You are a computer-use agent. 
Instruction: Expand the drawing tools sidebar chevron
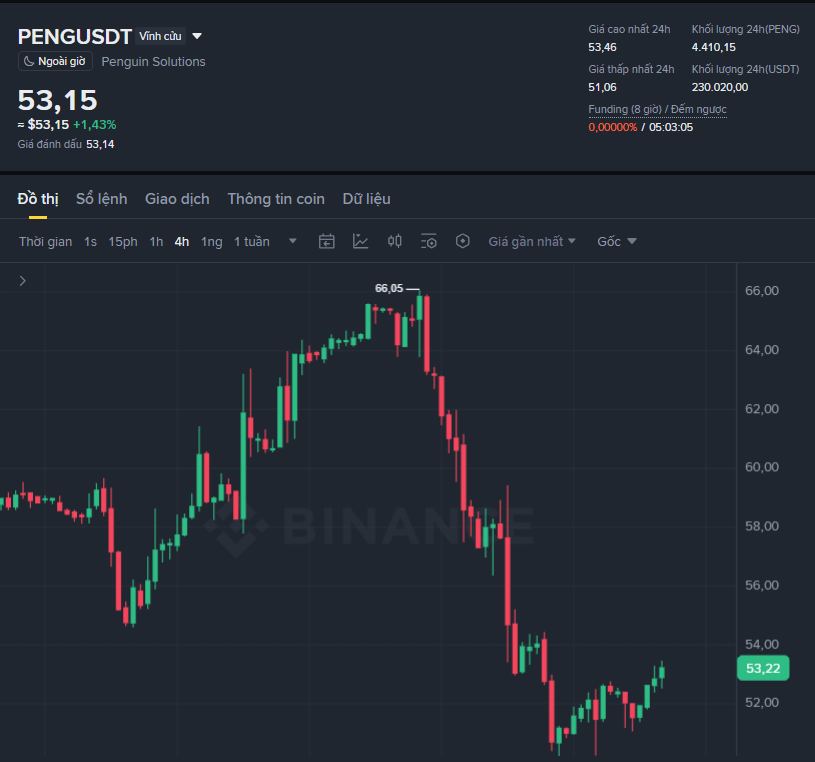[22, 281]
